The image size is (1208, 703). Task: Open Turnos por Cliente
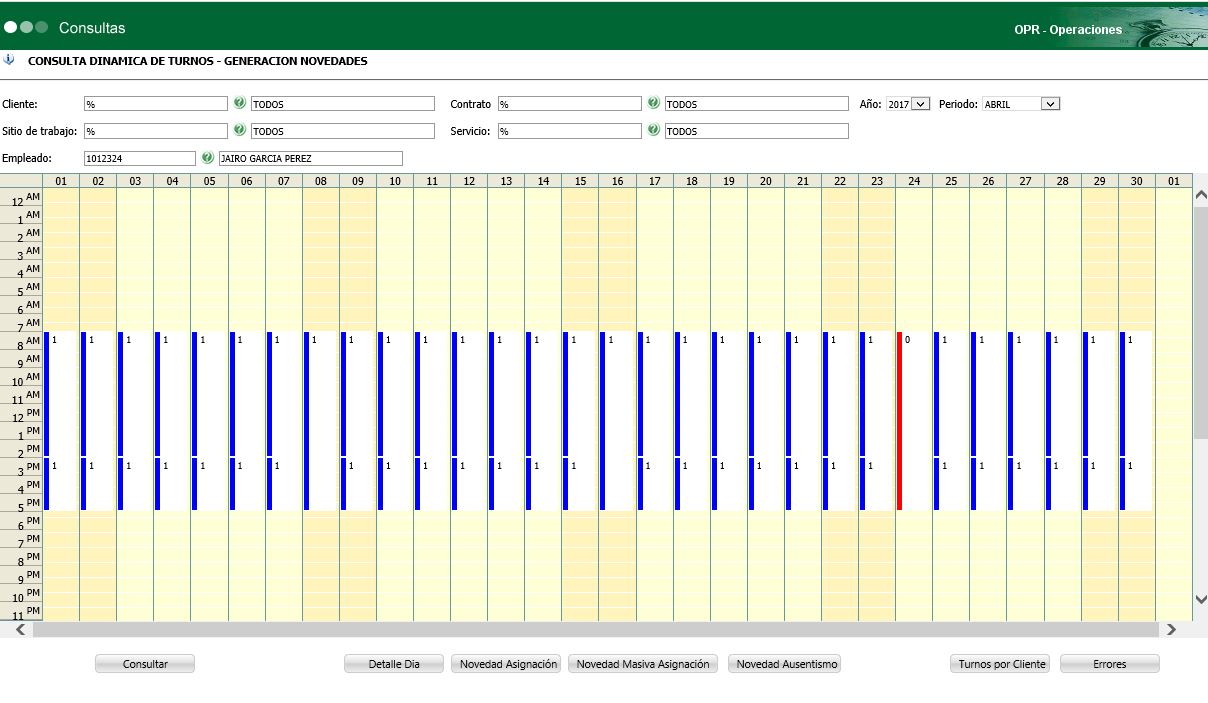pos(1000,664)
